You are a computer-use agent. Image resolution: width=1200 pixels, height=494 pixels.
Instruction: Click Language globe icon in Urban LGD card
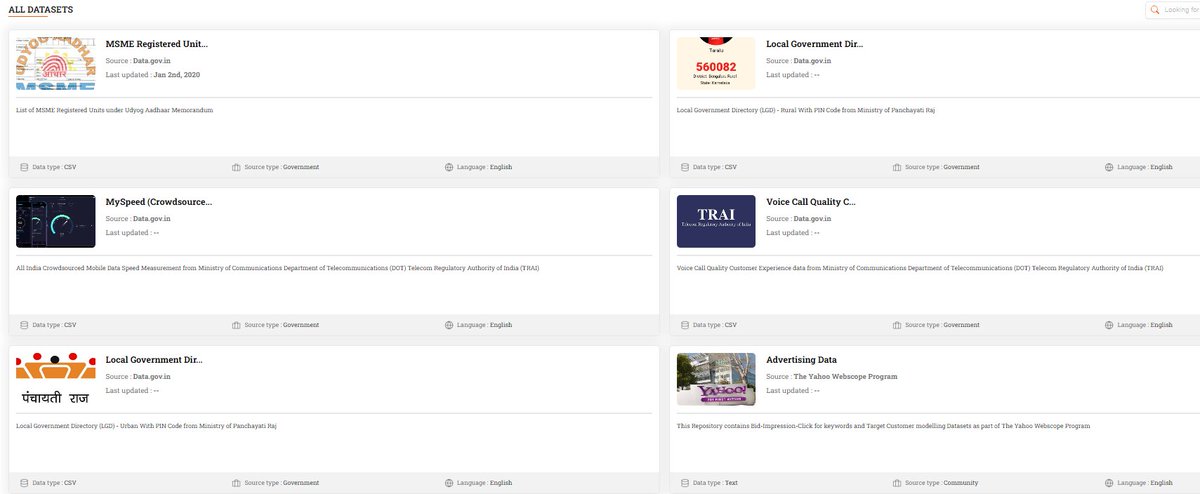[x=449, y=483]
